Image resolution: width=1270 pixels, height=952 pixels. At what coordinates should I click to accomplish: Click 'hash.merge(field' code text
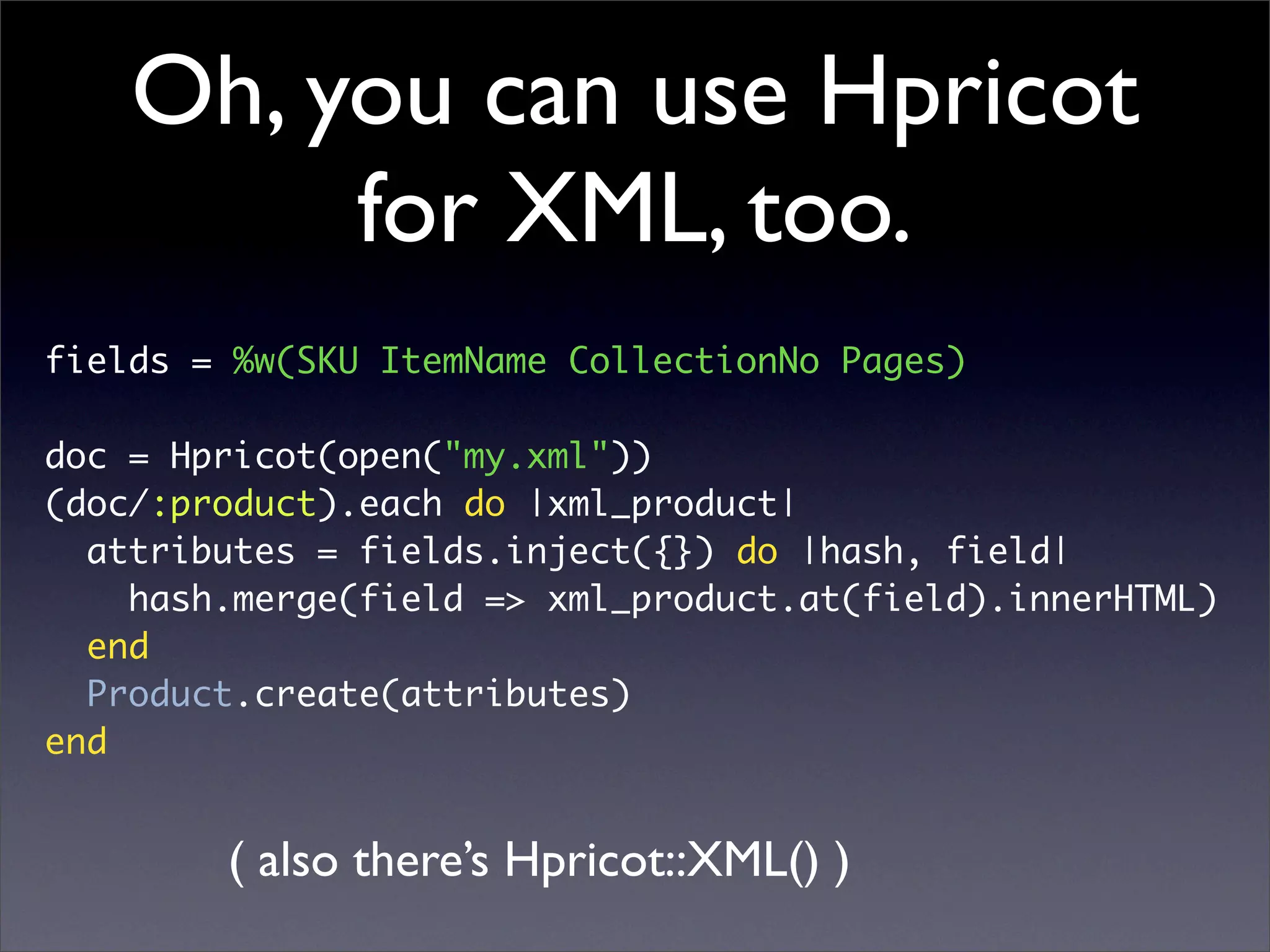(x=295, y=599)
